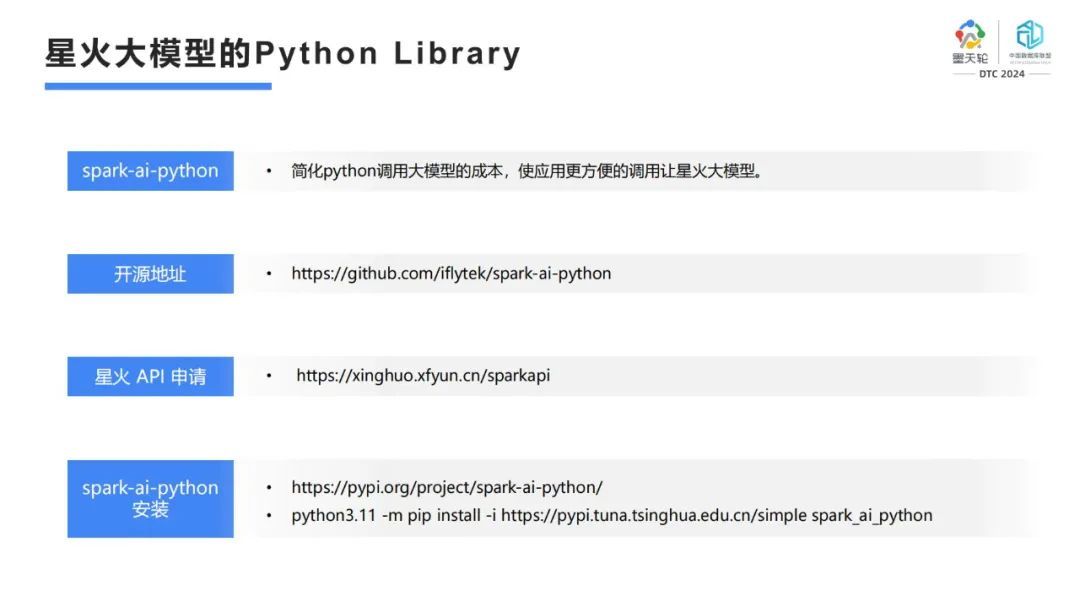Select the 开源地址 blue label
Screen dimensions: 1080x607
[150, 274]
